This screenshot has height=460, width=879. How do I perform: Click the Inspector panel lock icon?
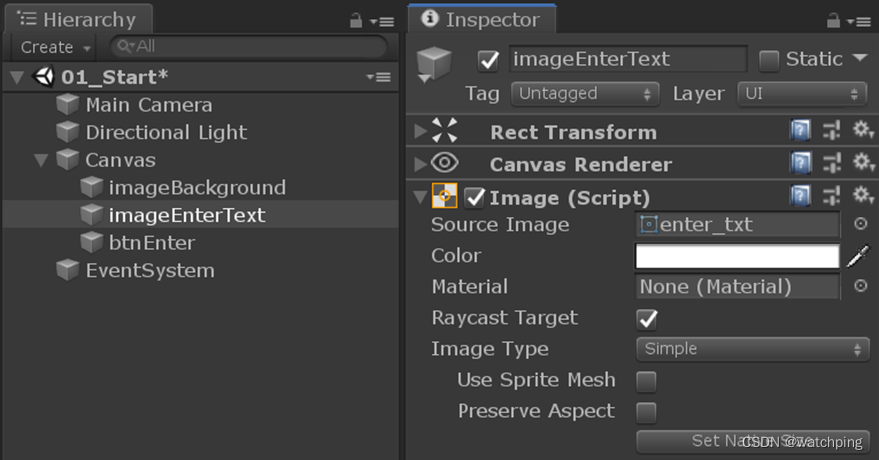834,21
